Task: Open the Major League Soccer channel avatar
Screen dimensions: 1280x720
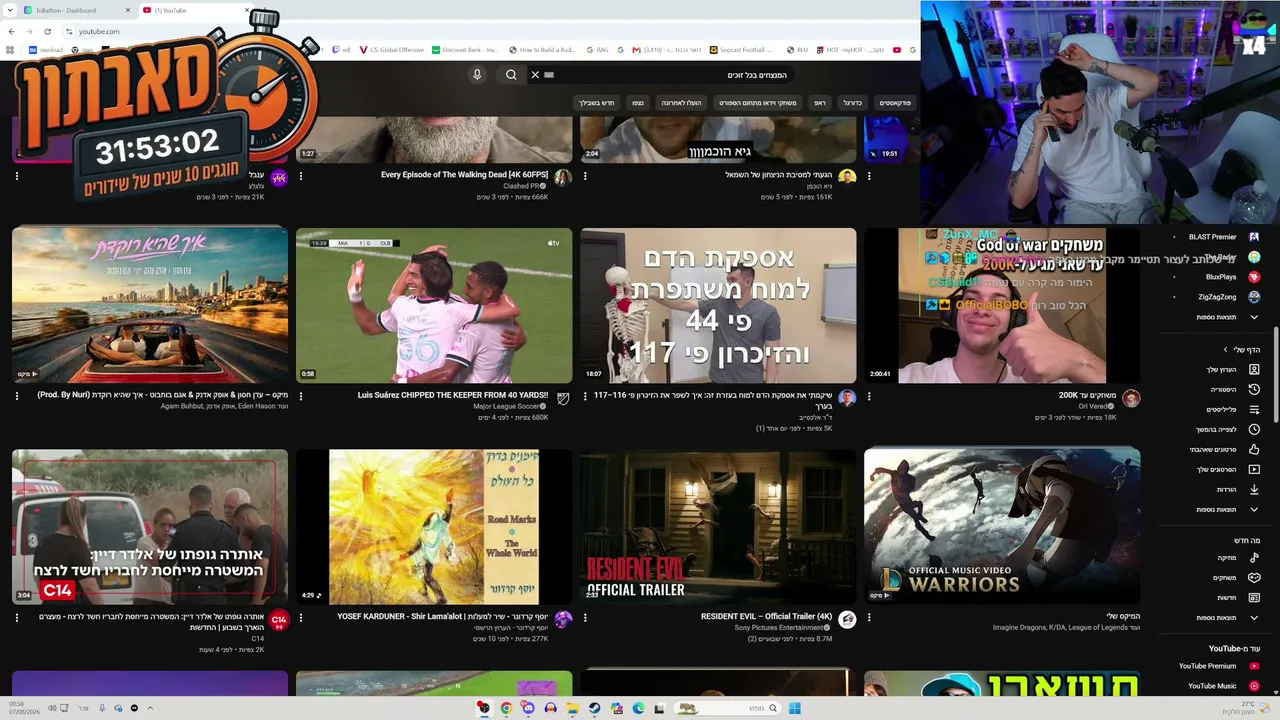Action: [563, 398]
